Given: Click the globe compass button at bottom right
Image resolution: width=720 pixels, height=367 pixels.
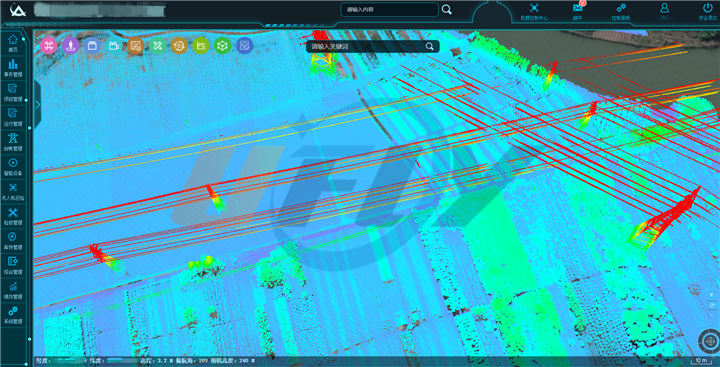Looking at the screenshot, I should [709, 341].
